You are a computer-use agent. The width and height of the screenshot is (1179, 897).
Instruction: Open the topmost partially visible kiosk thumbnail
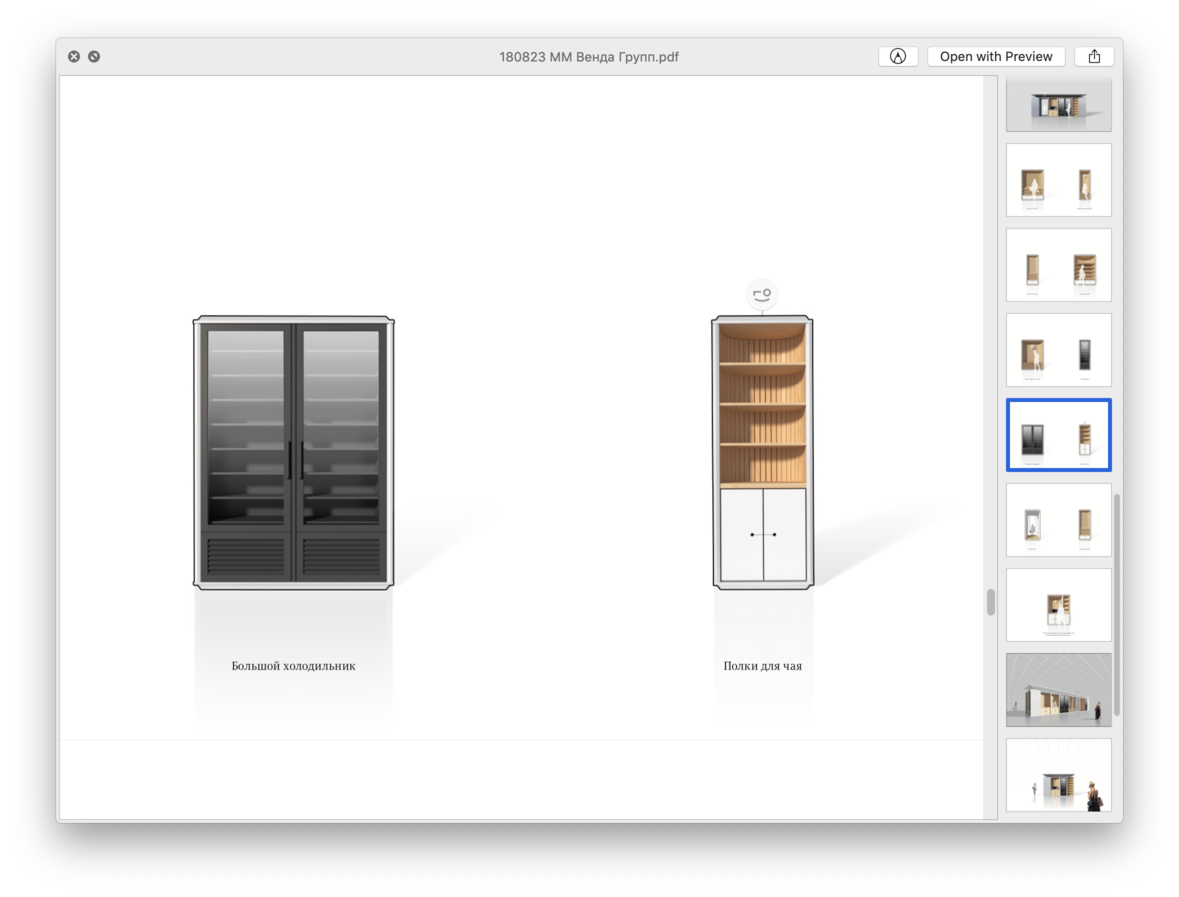(x=1058, y=105)
